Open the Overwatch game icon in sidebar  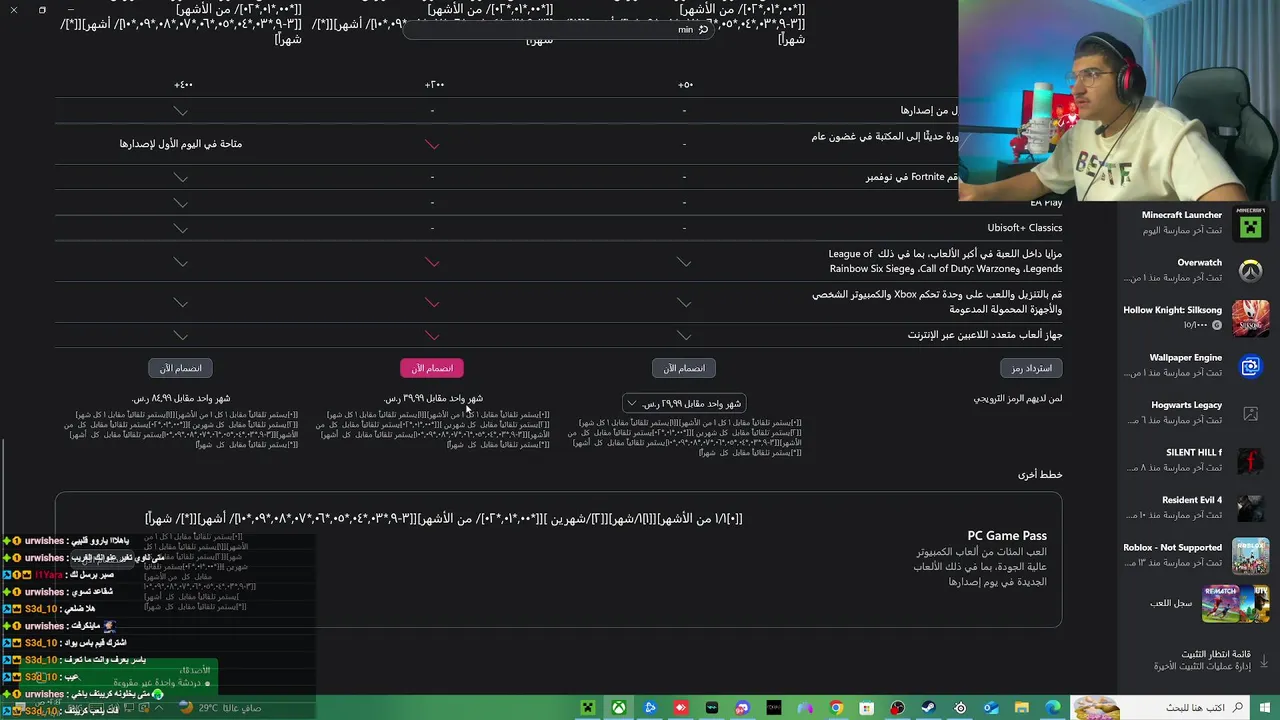tap(1250, 271)
